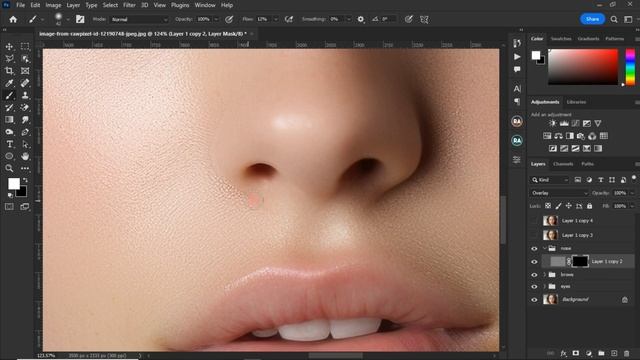The image size is (640, 360).
Task: Open the Smoothing dropdown arrow
Action: pos(349,19)
